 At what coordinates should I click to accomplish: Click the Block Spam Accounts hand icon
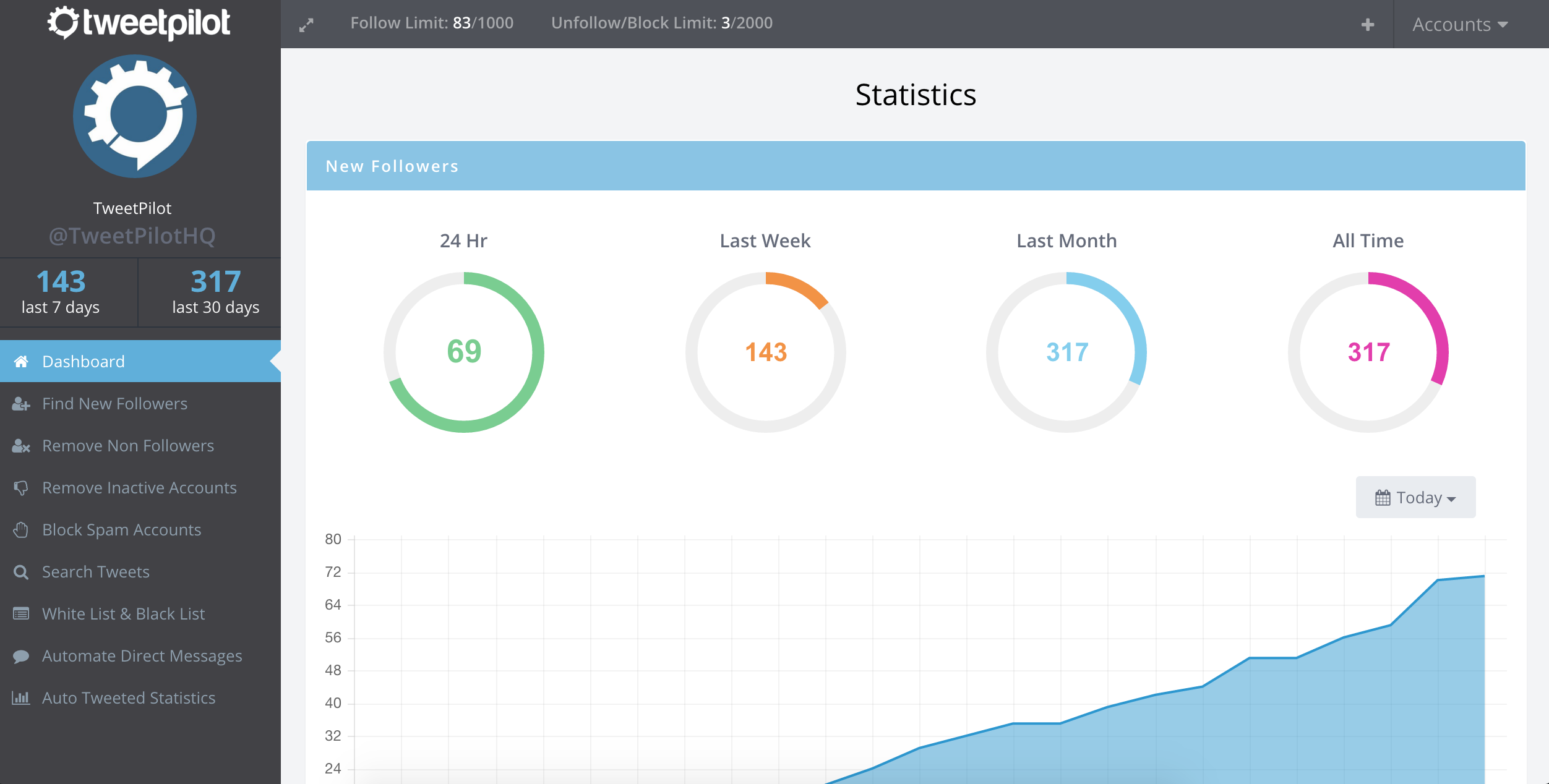click(21, 530)
